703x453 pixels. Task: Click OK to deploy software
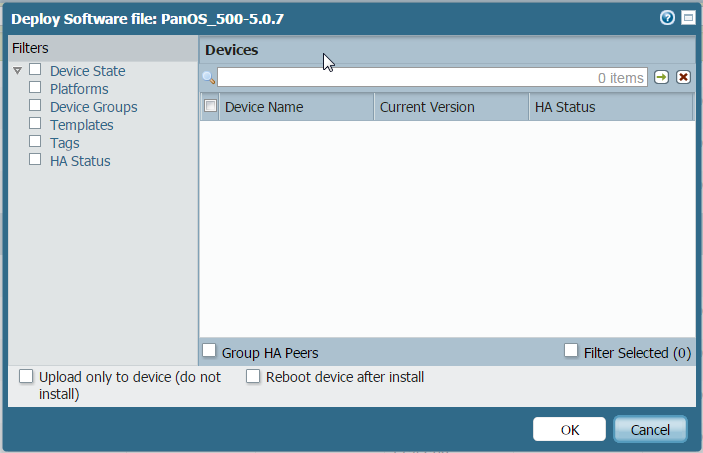pos(569,430)
